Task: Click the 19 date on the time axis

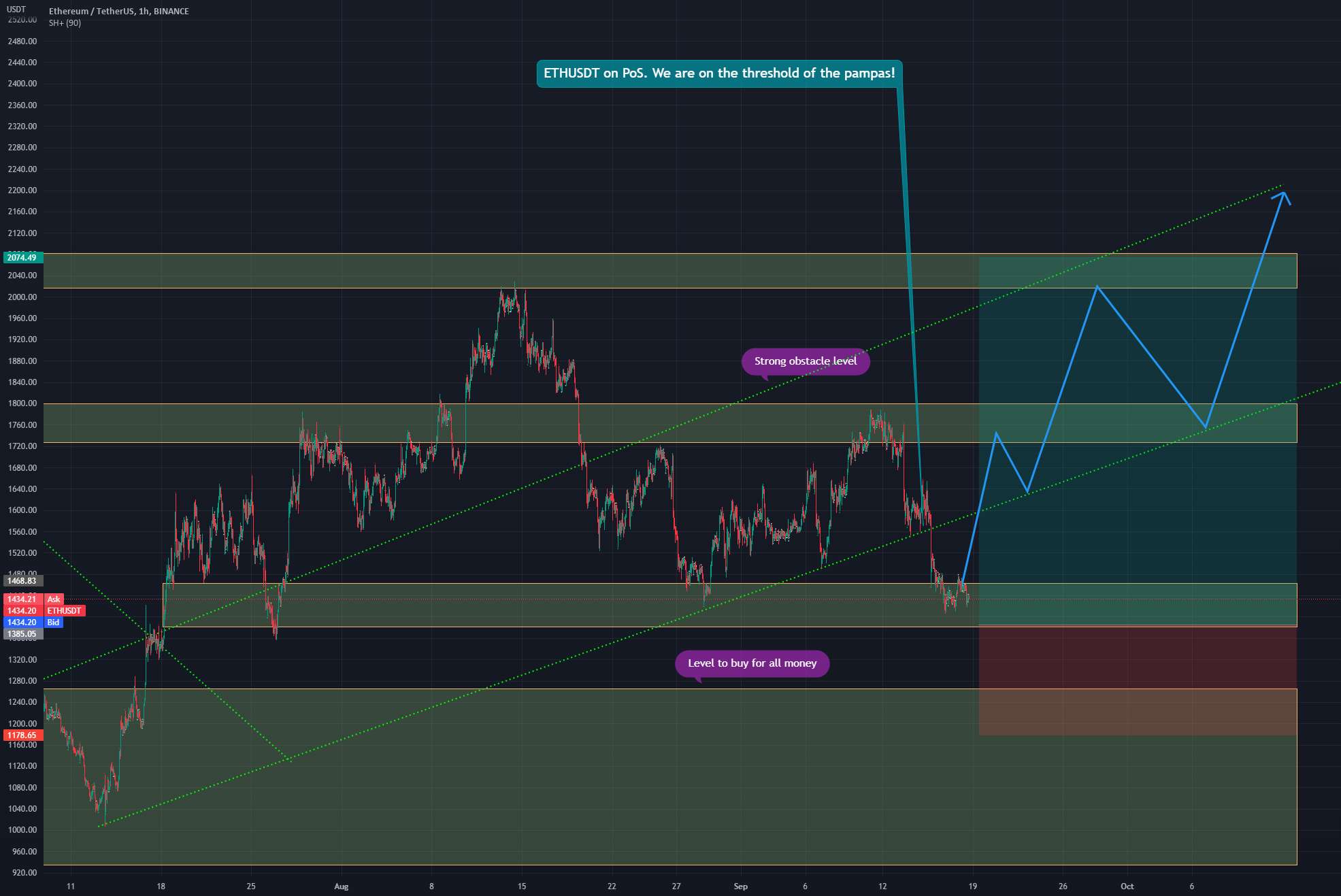Action: [973, 886]
